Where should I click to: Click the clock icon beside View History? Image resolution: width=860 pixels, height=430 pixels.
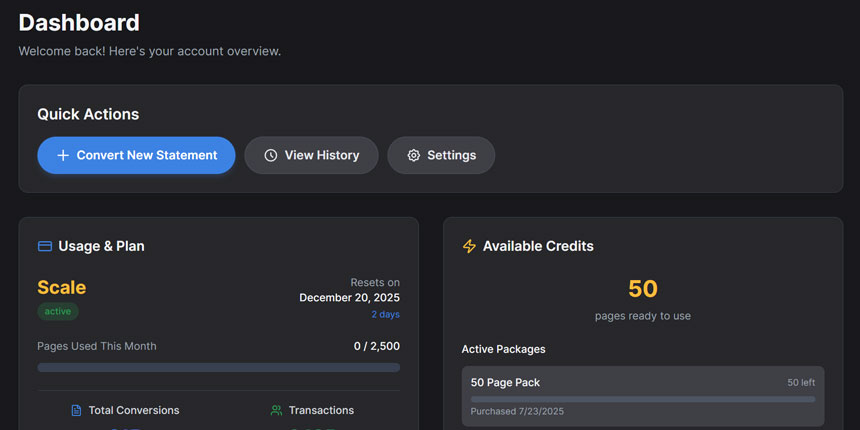270,155
